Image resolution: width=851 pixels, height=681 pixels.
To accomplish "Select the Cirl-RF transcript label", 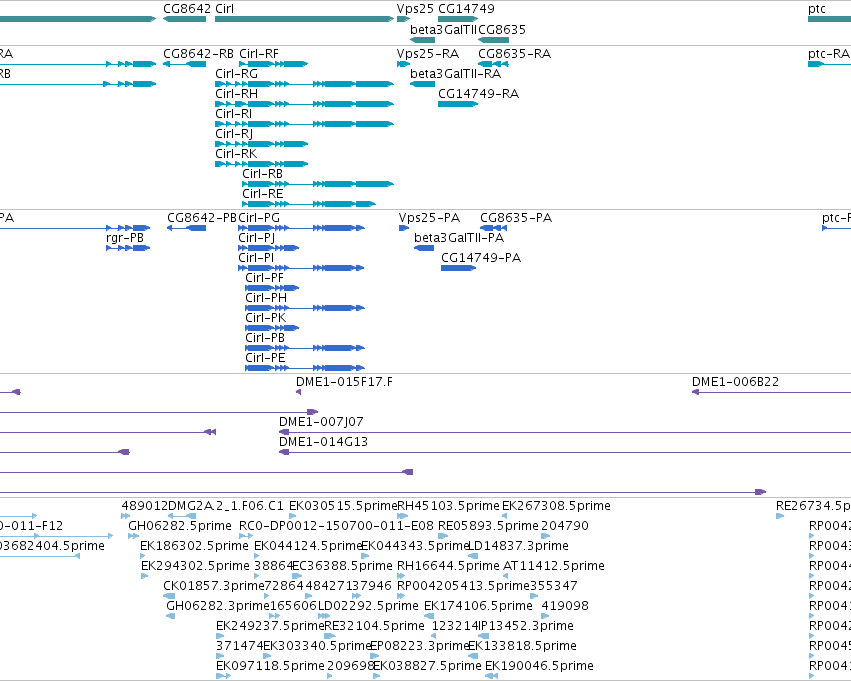I will [259, 54].
